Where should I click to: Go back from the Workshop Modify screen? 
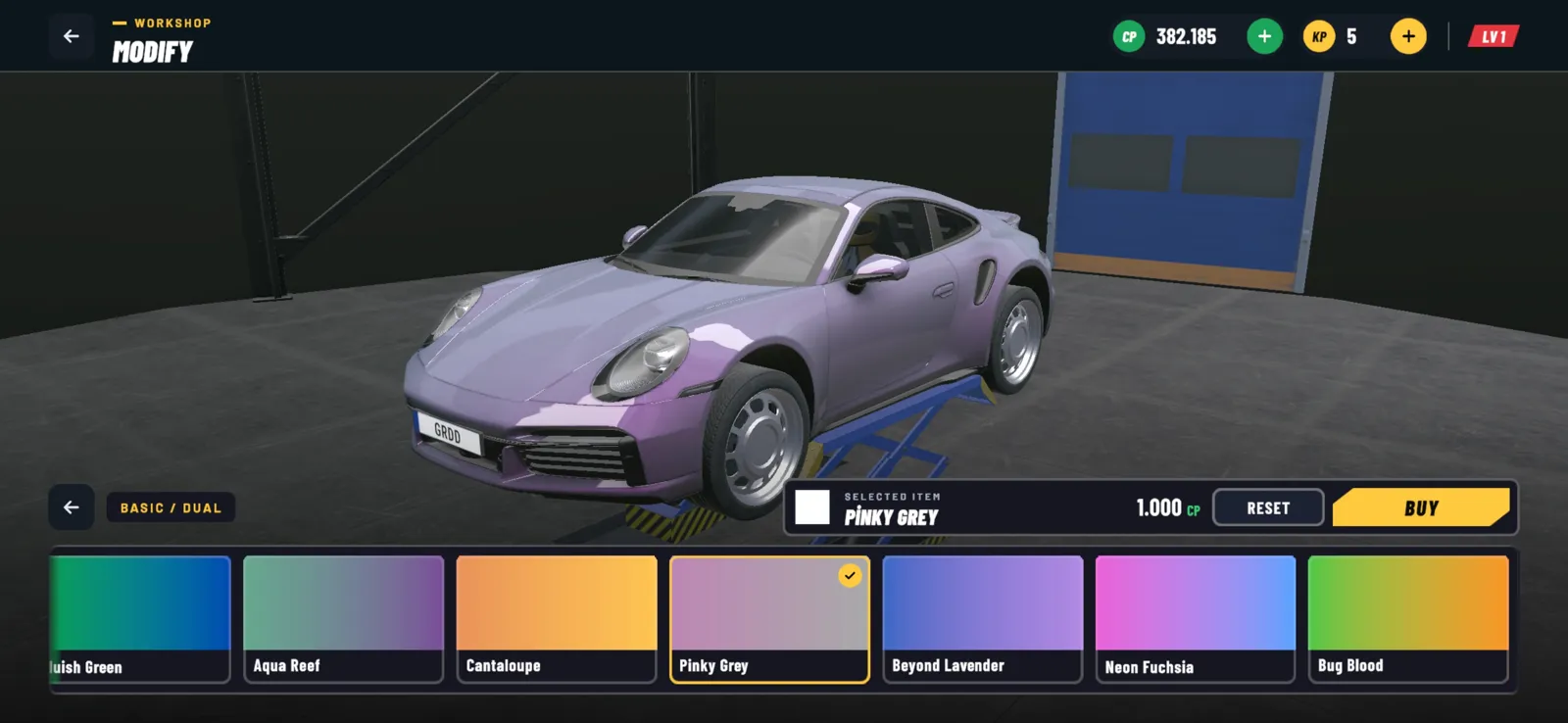pos(72,36)
